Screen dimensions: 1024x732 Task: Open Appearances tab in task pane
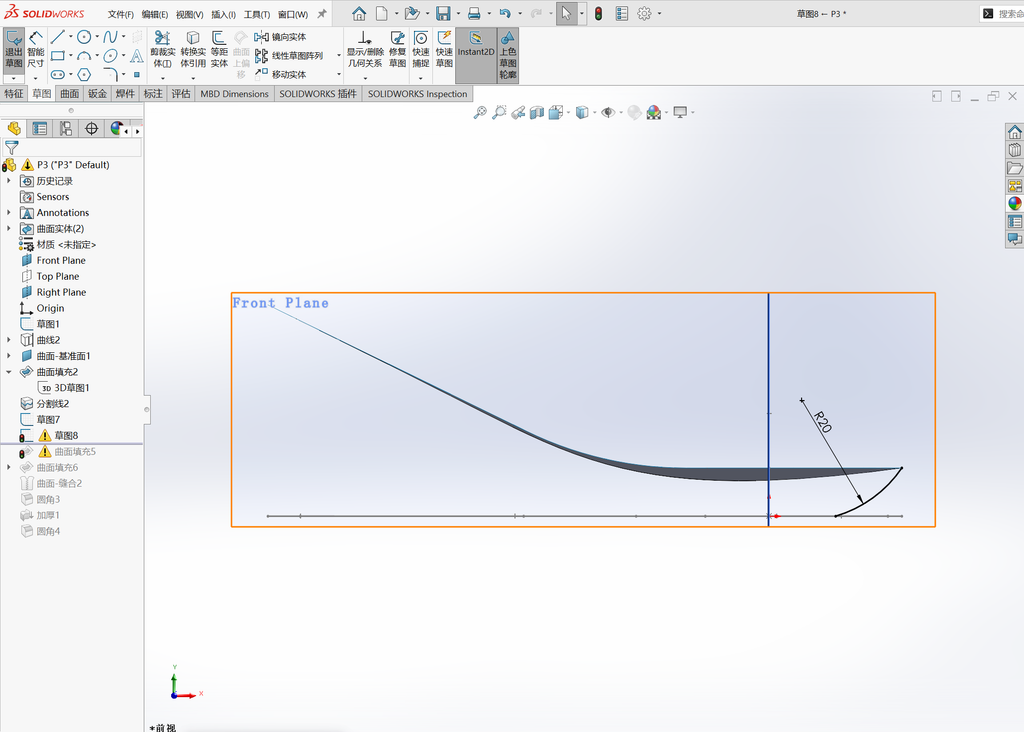pos(1014,203)
